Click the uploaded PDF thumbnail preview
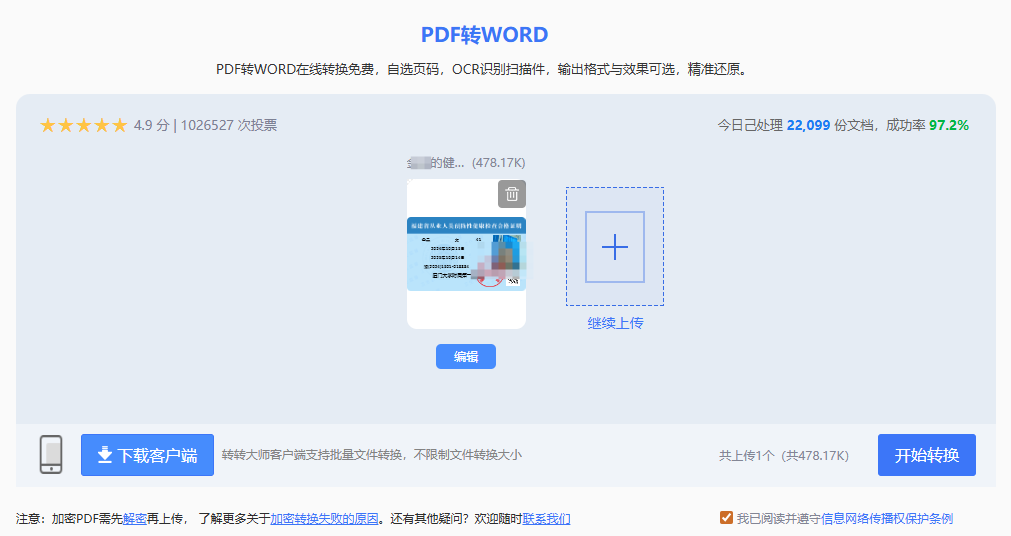Screen dimensions: 1011x536 click(466, 254)
